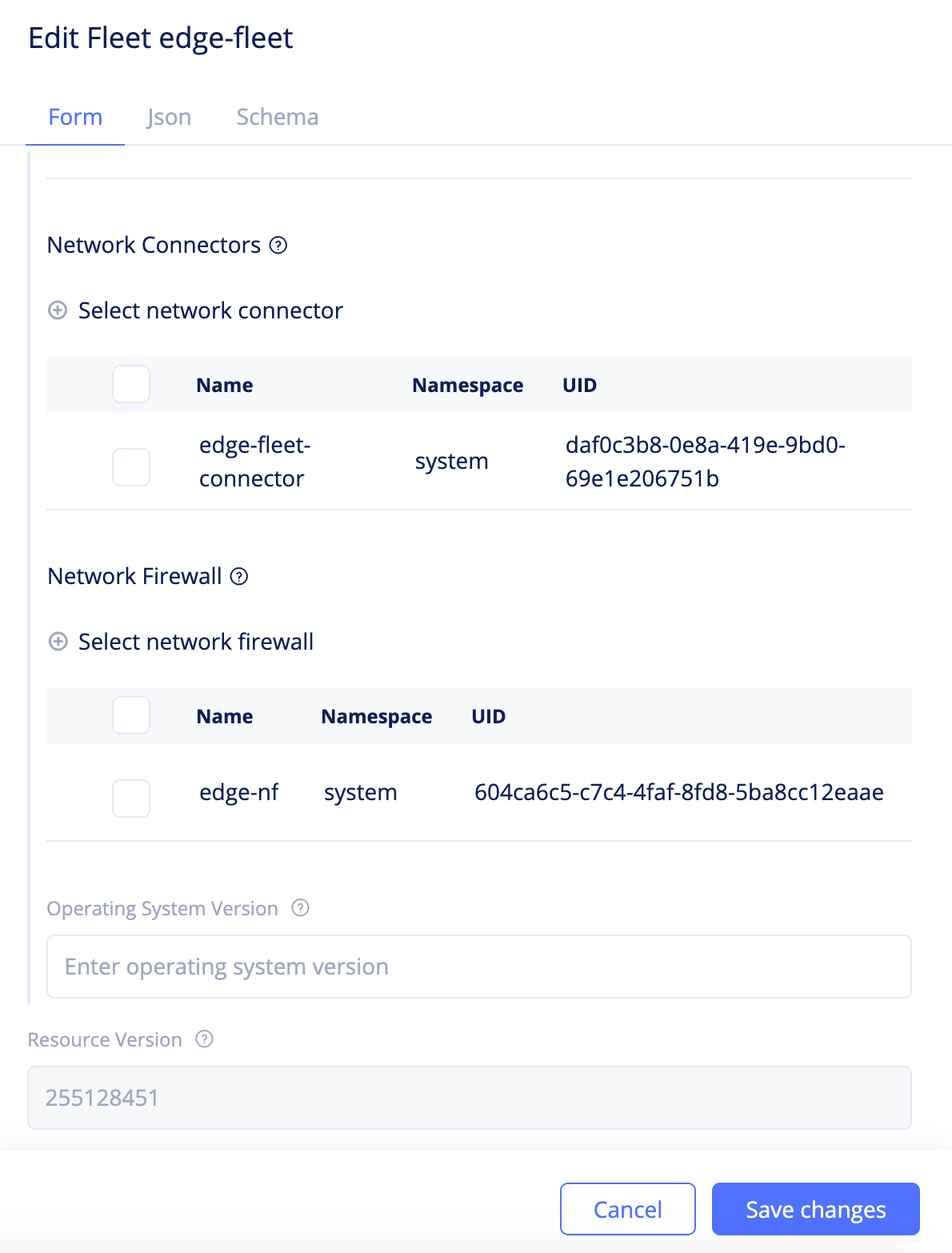Open the Schema tab
This screenshot has height=1253, width=952.
[277, 117]
